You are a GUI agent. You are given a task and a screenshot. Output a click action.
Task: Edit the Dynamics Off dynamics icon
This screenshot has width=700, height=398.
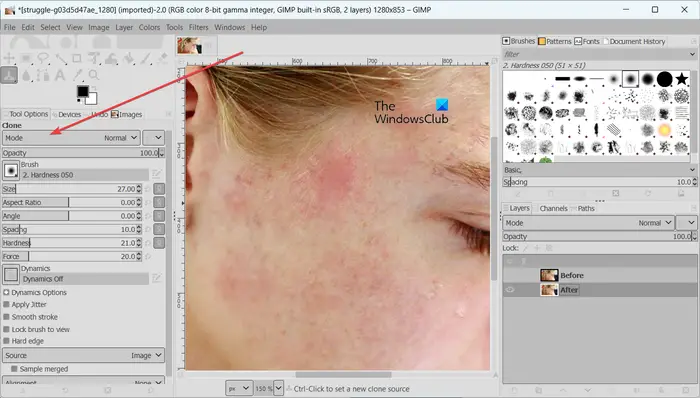pyautogui.click(x=157, y=278)
